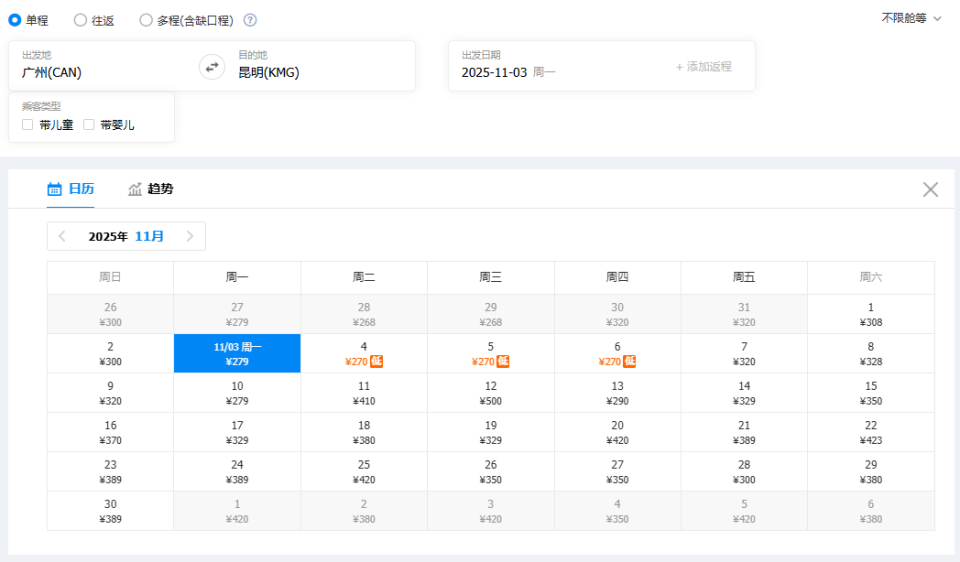This screenshot has width=960, height=562.
Task: Select the 单程 one-way radio button
Action: 14,20
